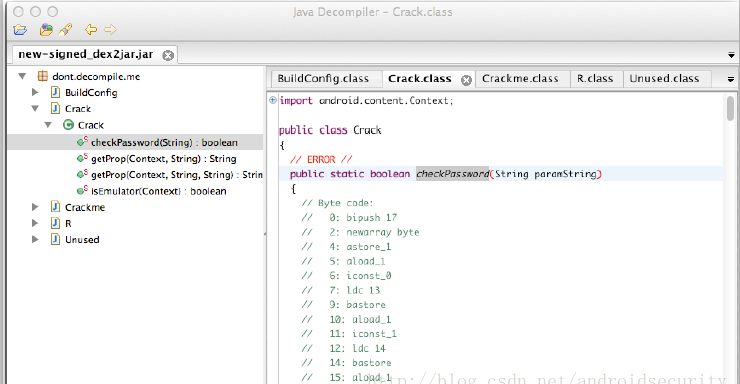Image resolution: width=740 pixels, height=384 pixels.
Task: Select getProp(Context, String, String) method
Action: tap(177, 175)
